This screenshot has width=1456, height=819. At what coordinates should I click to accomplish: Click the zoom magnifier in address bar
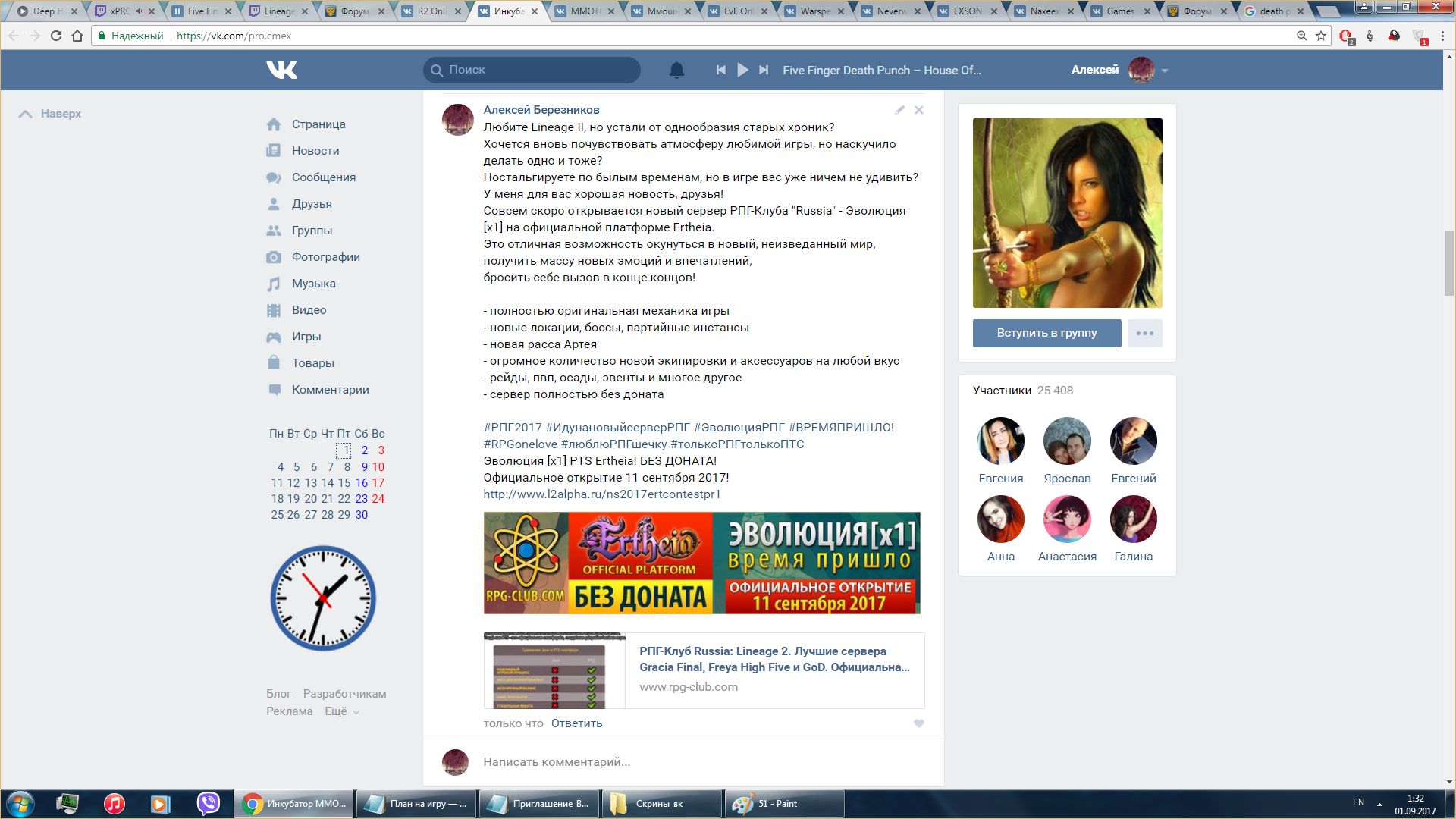pos(1301,36)
